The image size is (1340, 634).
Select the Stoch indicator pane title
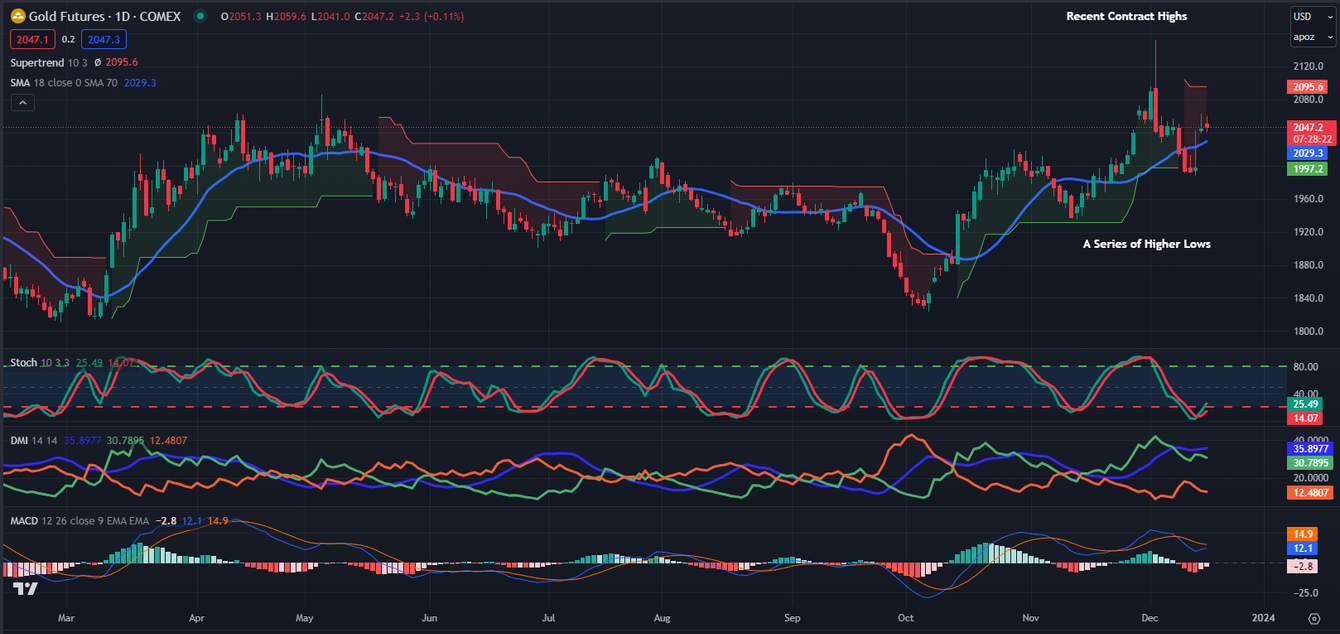click(x=23, y=362)
